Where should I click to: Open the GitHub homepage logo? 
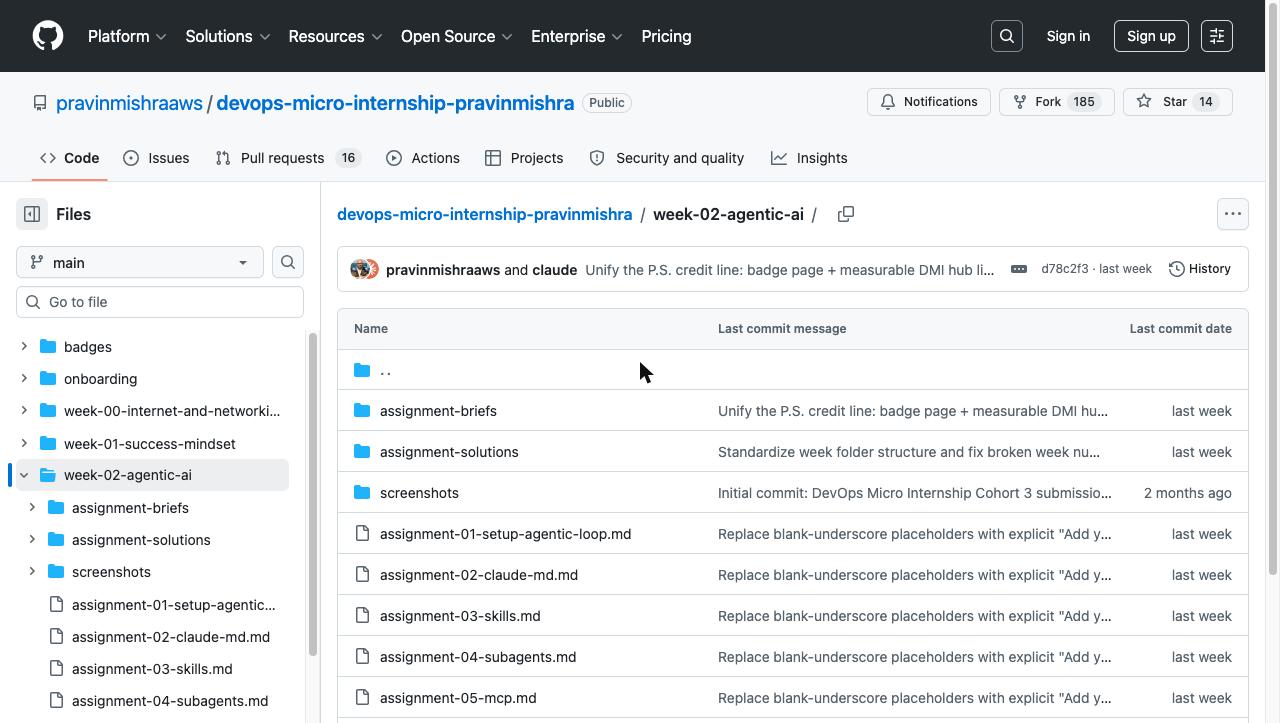click(48, 36)
